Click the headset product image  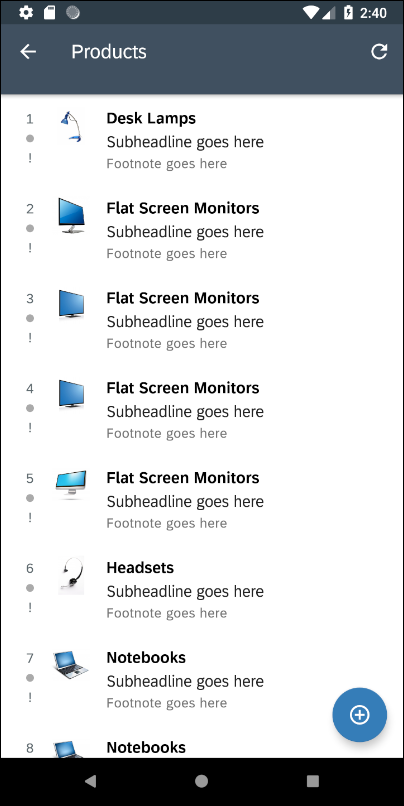(71, 575)
